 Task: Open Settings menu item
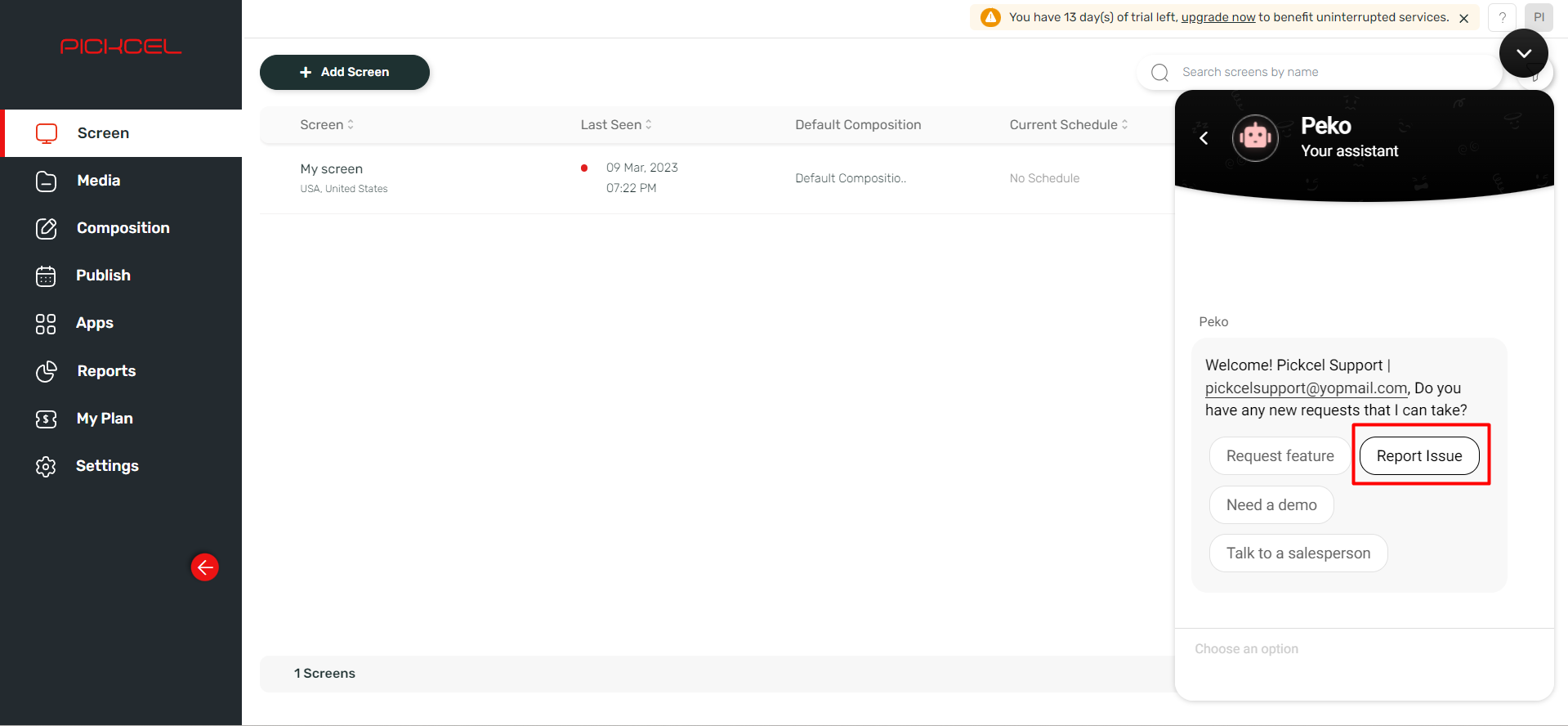107,466
